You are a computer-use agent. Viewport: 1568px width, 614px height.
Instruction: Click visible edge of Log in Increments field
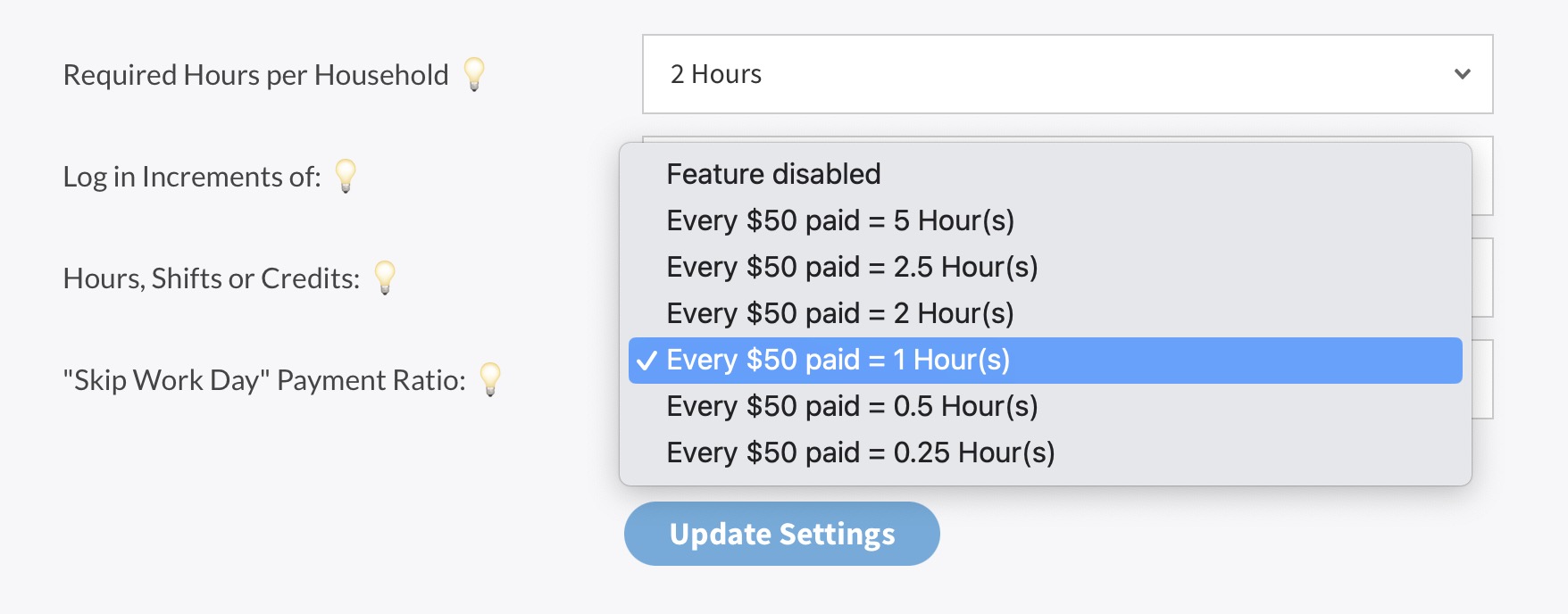pos(1483,178)
